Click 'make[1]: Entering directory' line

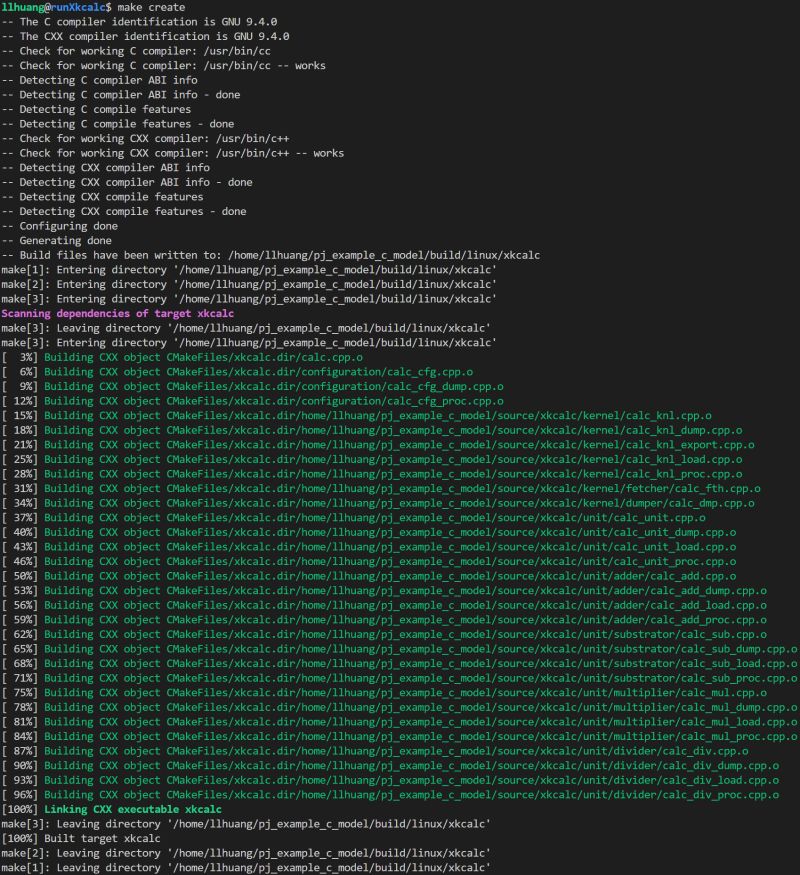pyautogui.click(x=249, y=270)
